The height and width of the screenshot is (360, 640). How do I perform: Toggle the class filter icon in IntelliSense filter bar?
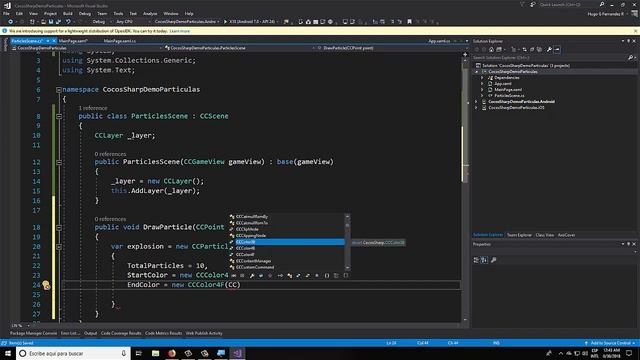tap(289, 276)
